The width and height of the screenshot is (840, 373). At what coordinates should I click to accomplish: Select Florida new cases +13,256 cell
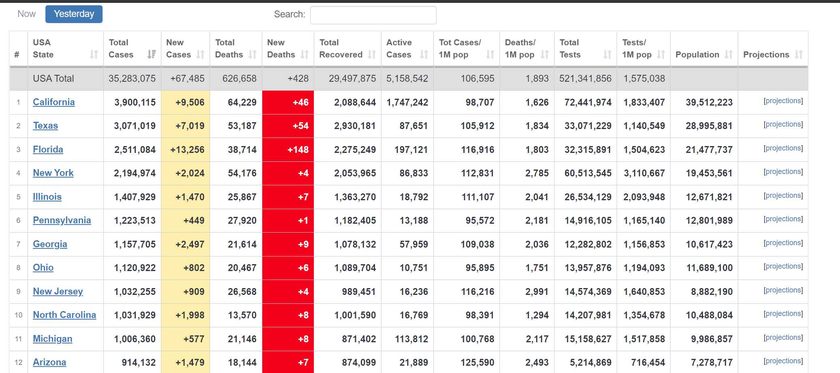pyautogui.click(x=185, y=150)
